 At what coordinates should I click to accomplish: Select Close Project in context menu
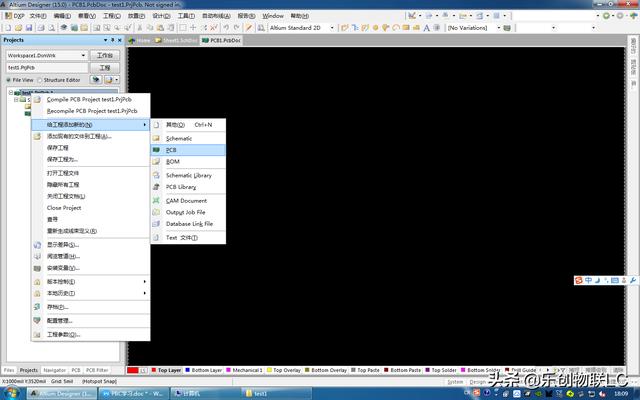(91, 208)
